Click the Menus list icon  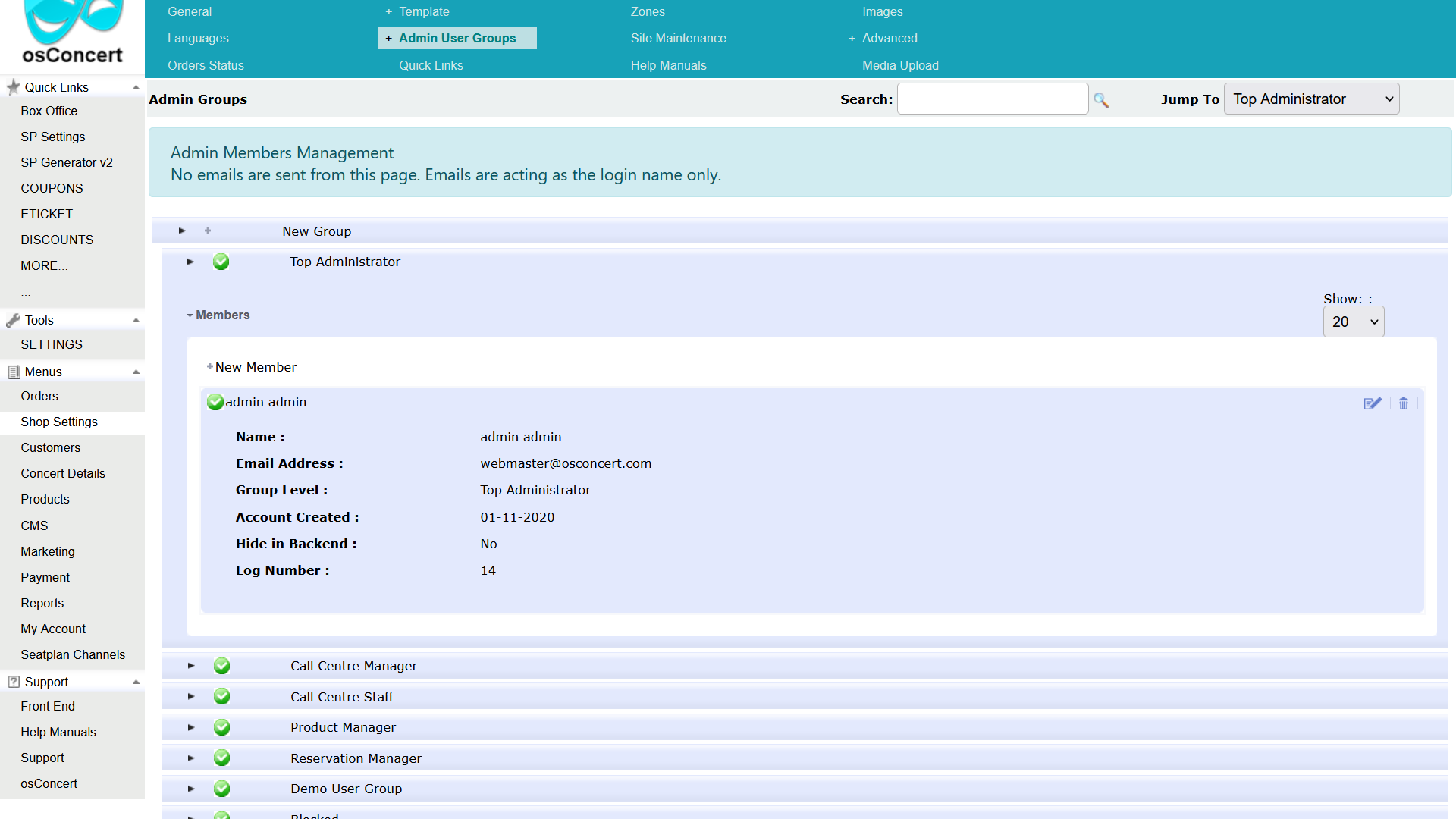pyautogui.click(x=14, y=372)
